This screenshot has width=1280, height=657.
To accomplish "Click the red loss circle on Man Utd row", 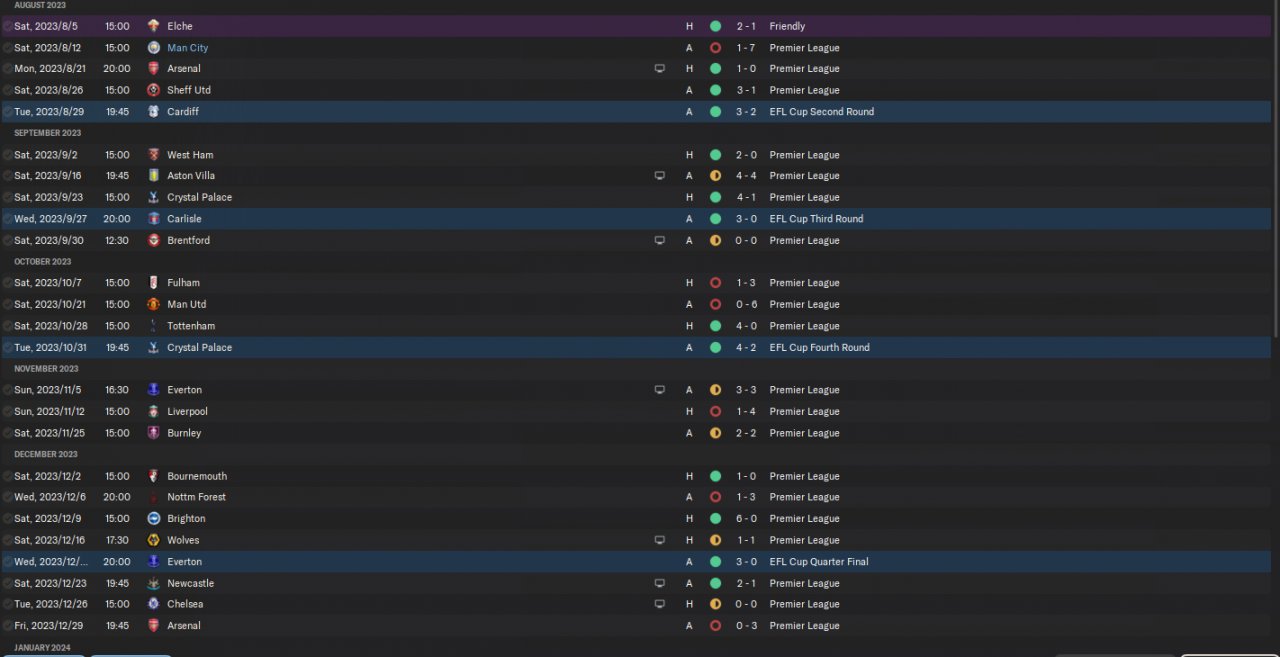I will pos(715,305).
